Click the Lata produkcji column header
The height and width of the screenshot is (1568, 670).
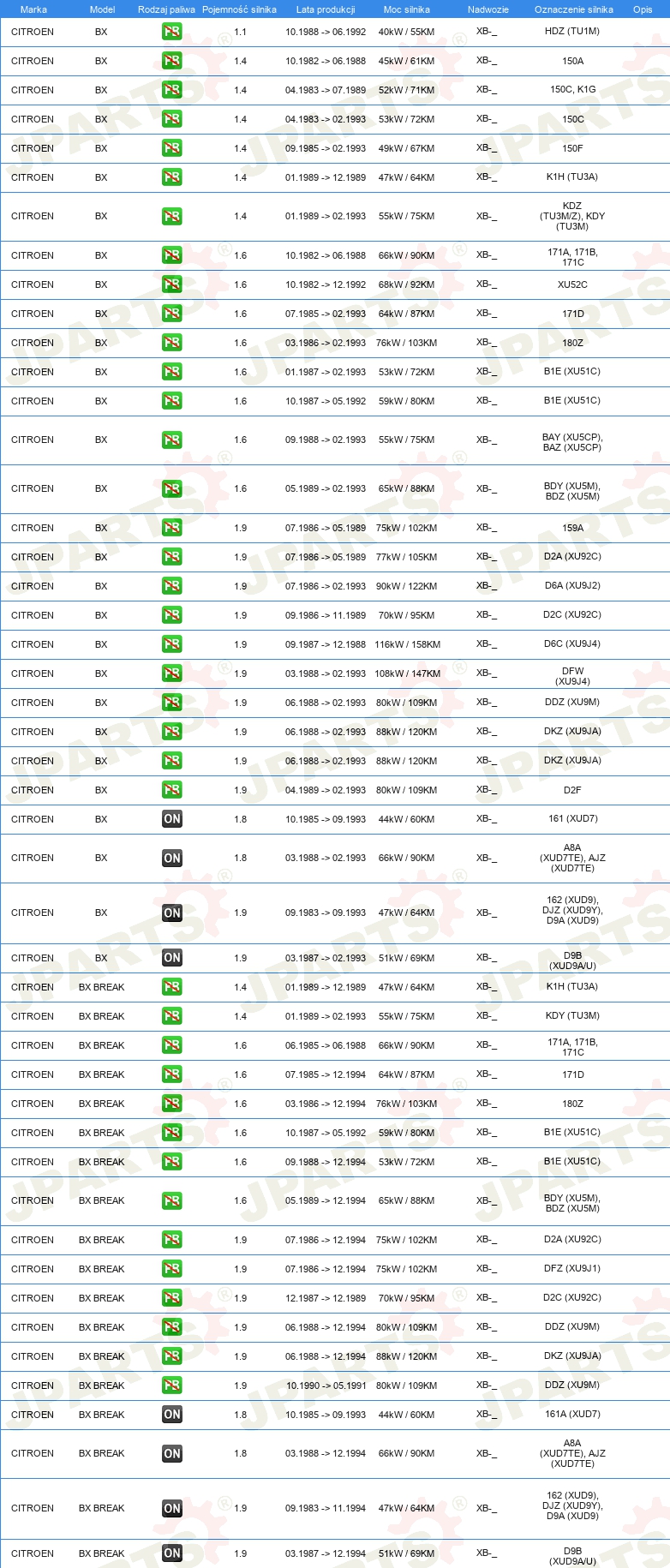tap(326, 9)
